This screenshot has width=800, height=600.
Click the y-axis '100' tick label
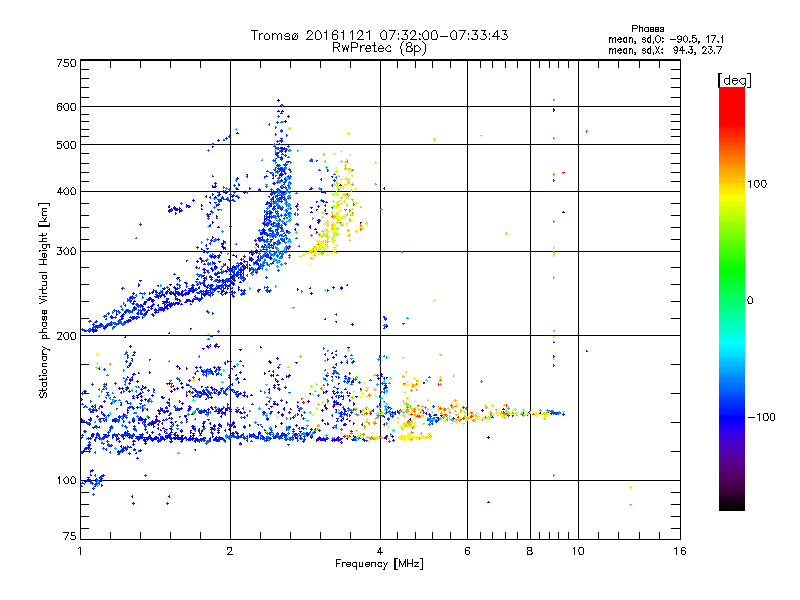pos(67,481)
